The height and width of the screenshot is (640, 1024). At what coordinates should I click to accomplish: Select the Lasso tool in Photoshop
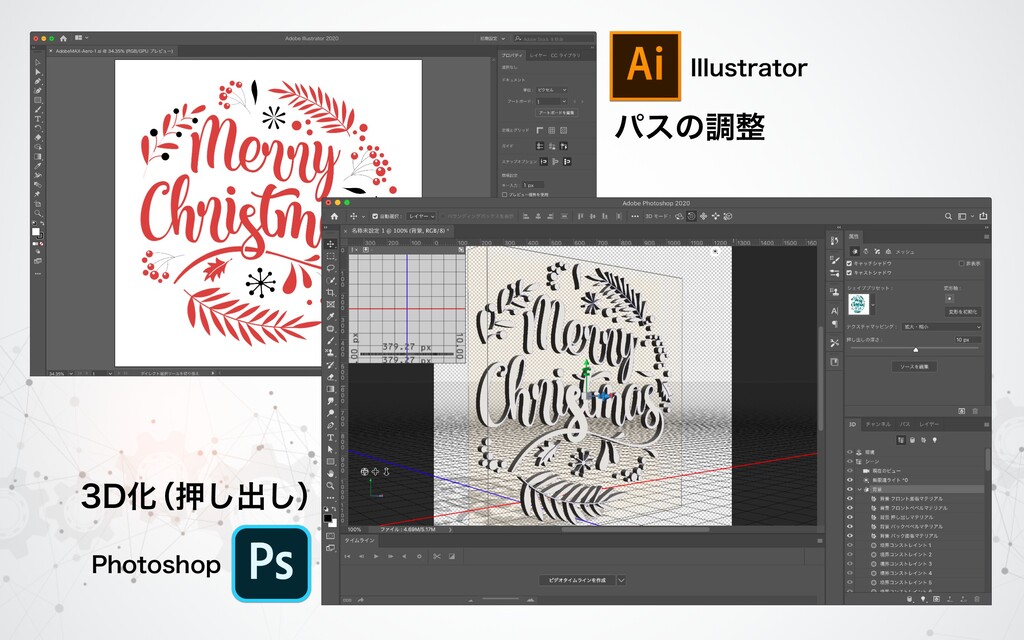click(x=330, y=268)
